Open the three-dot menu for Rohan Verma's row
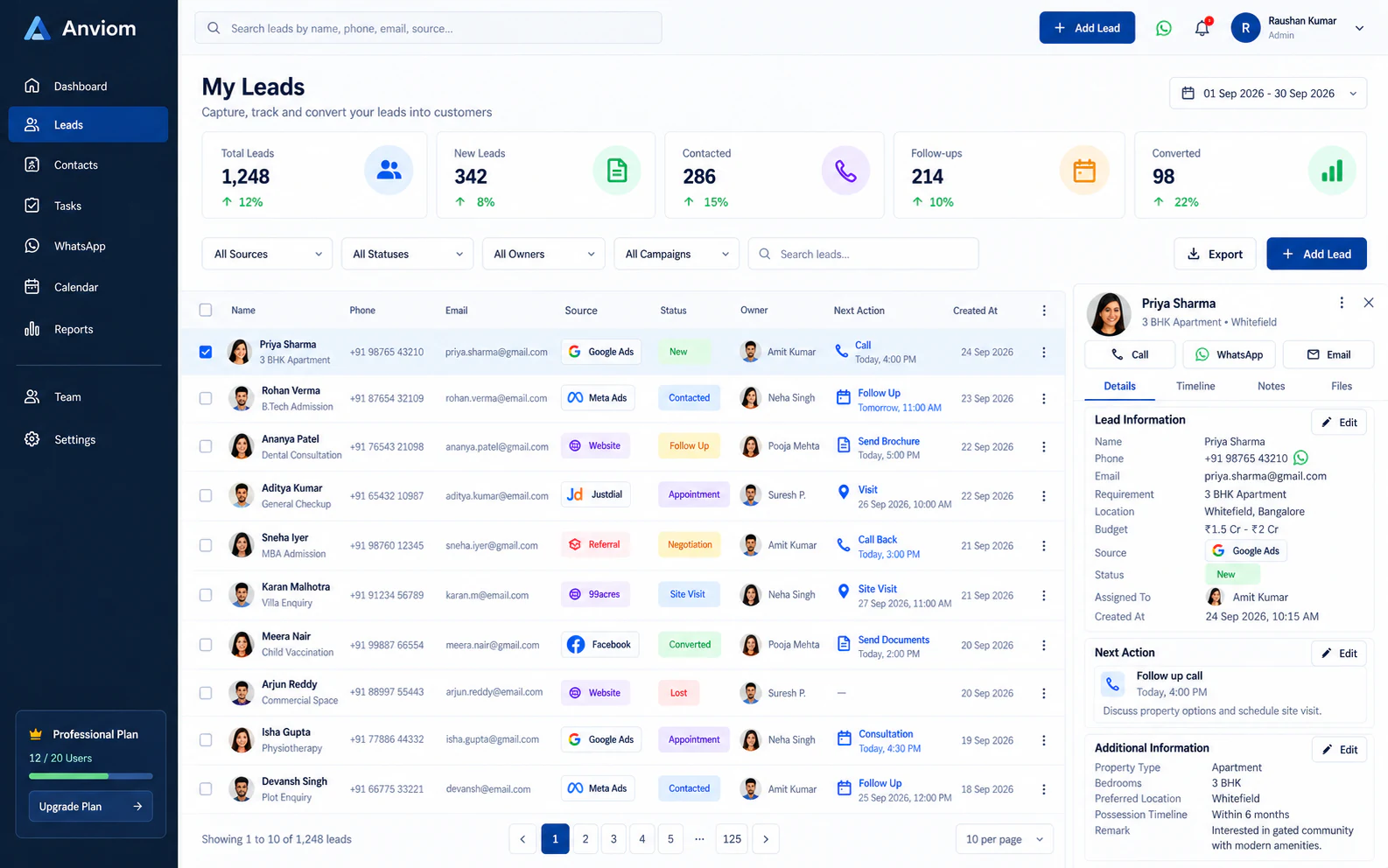The image size is (1388, 868). click(1043, 398)
